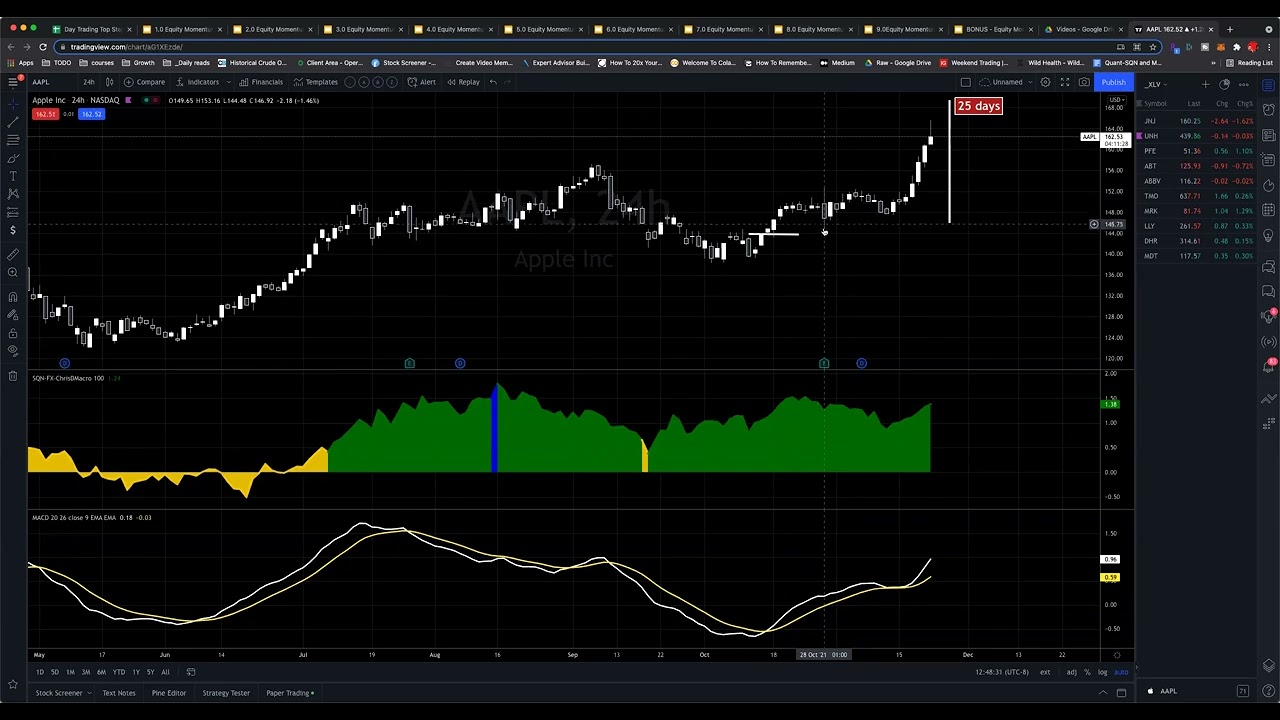
Task: Toggle adjusted data (adj)
Action: (x=1071, y=672)
